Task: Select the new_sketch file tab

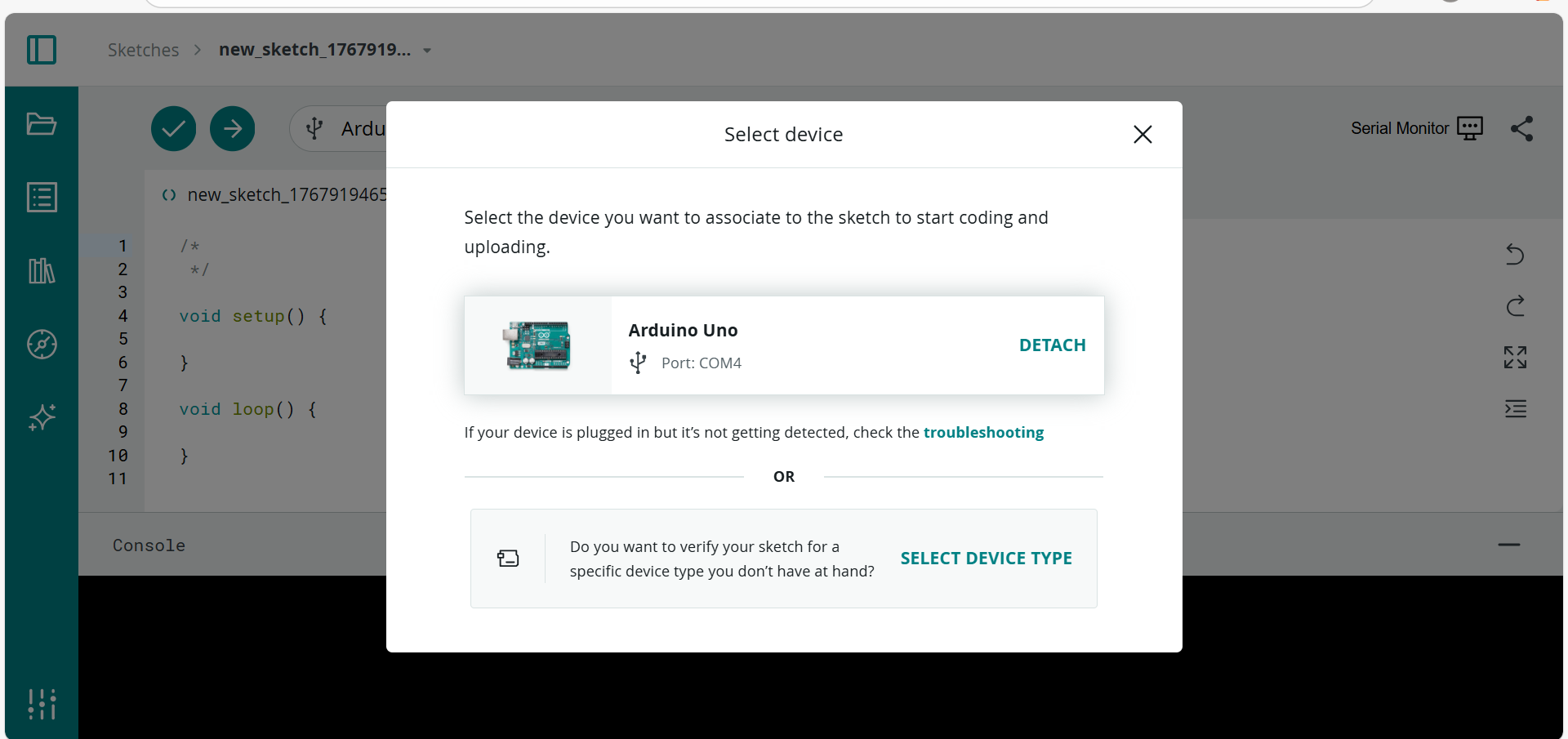Action: (x=278, y=194)
